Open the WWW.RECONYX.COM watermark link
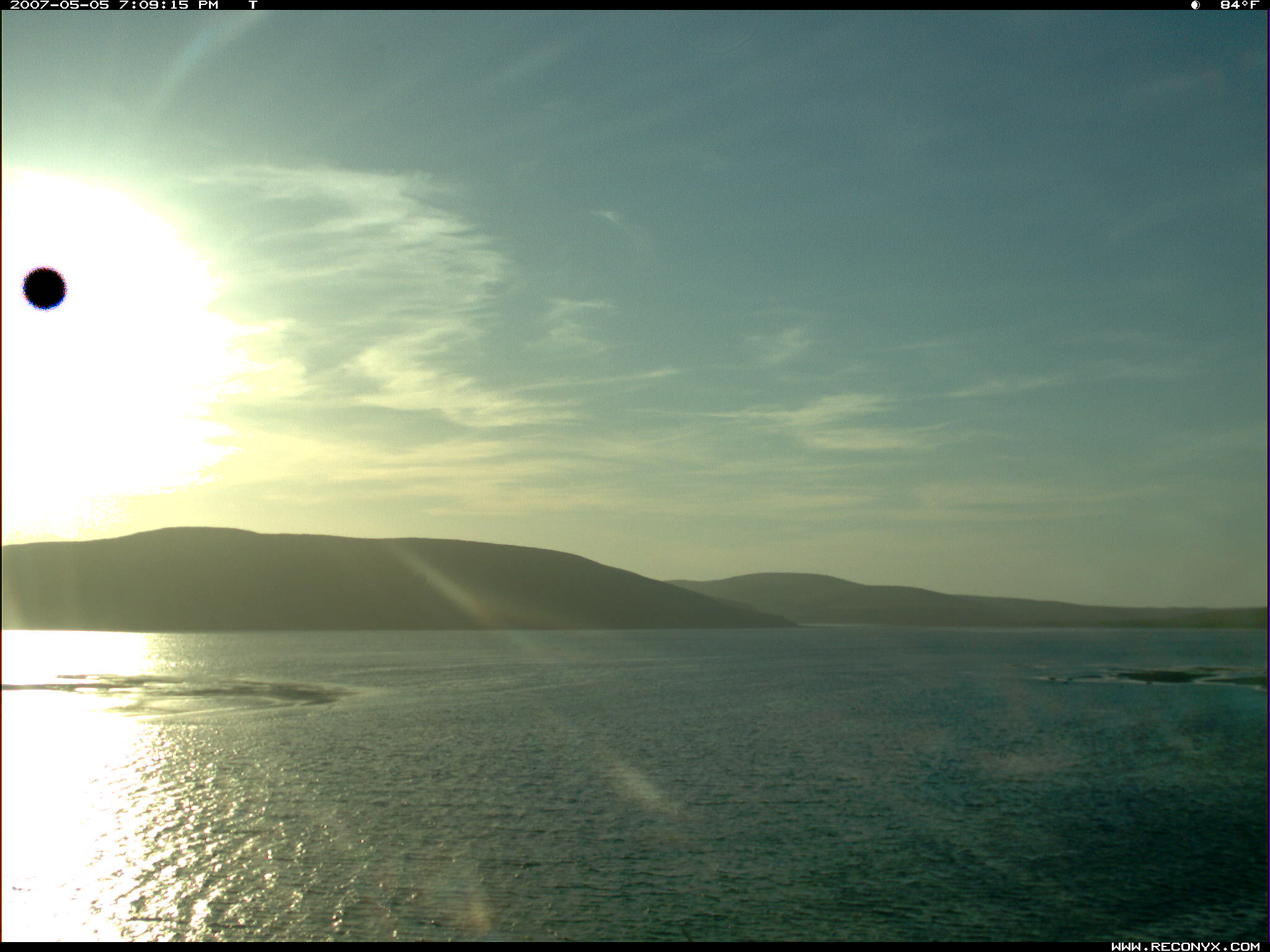 tap(1185, 946)
